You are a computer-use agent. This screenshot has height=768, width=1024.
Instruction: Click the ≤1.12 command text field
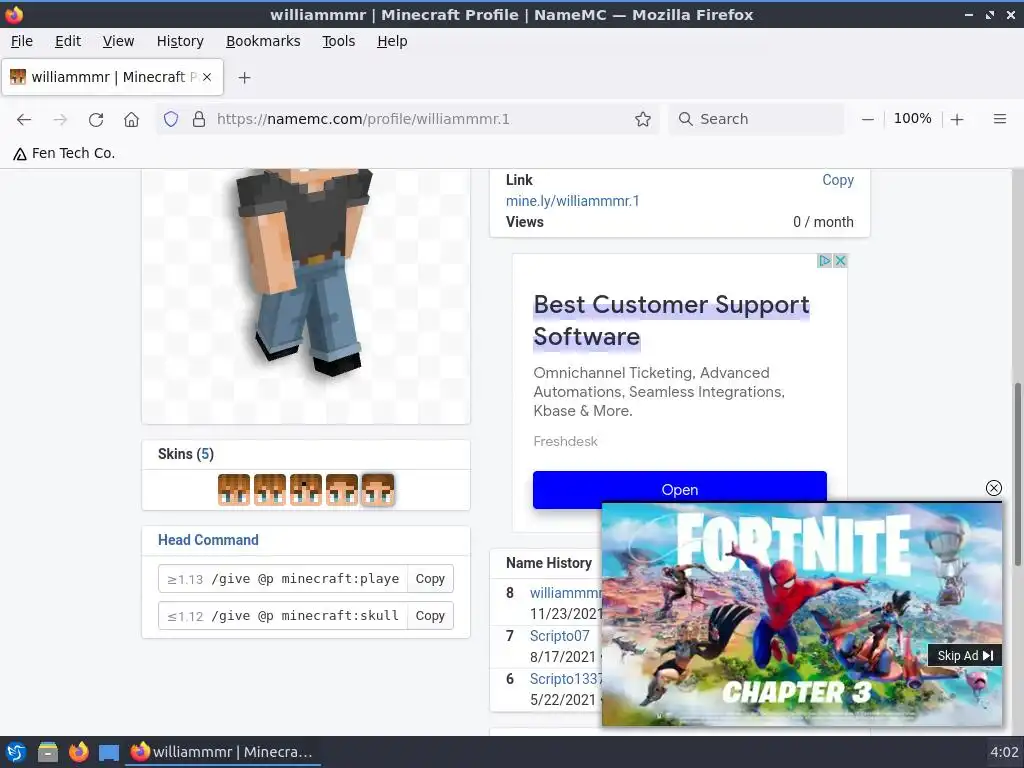point(304,616)
